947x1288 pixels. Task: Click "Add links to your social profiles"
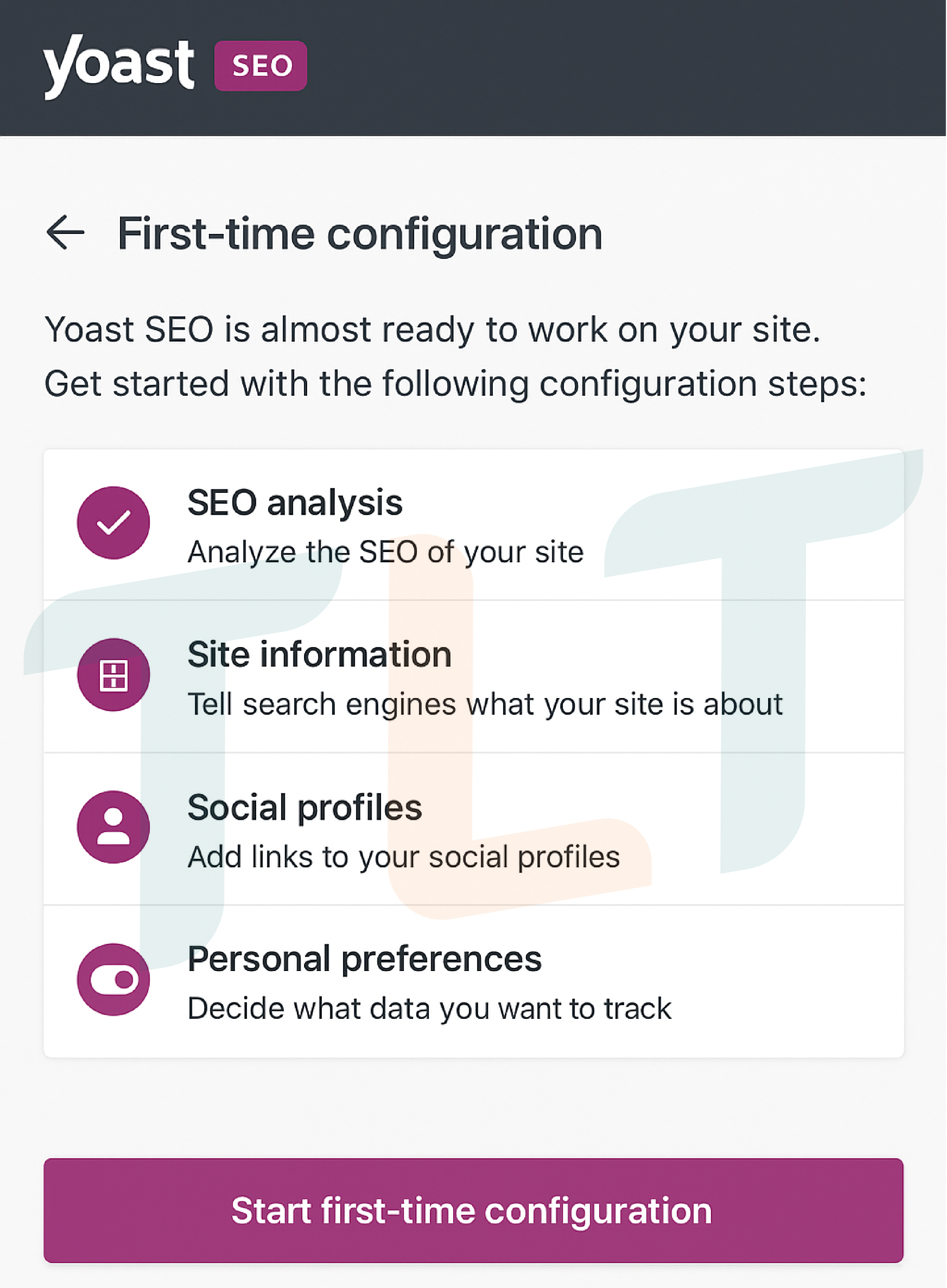click(404, 857)
